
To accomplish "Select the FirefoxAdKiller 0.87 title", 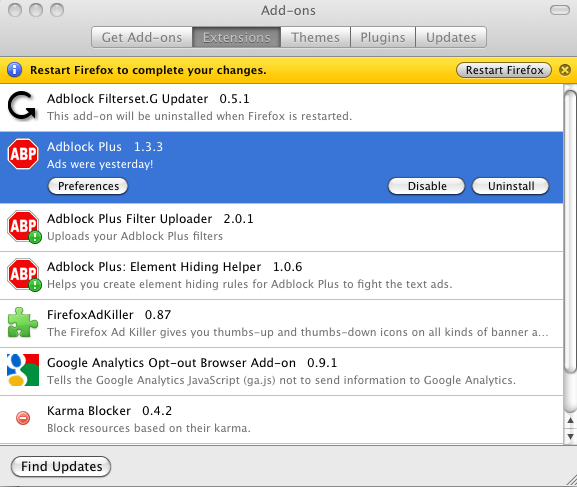I will click(109, 315).
